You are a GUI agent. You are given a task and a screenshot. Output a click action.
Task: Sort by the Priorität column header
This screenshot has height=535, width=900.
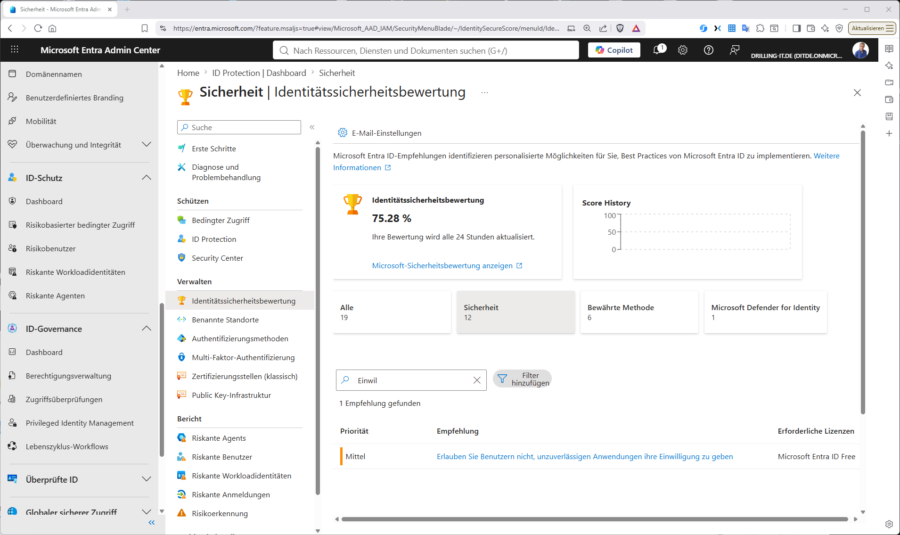tap(354, 431)
